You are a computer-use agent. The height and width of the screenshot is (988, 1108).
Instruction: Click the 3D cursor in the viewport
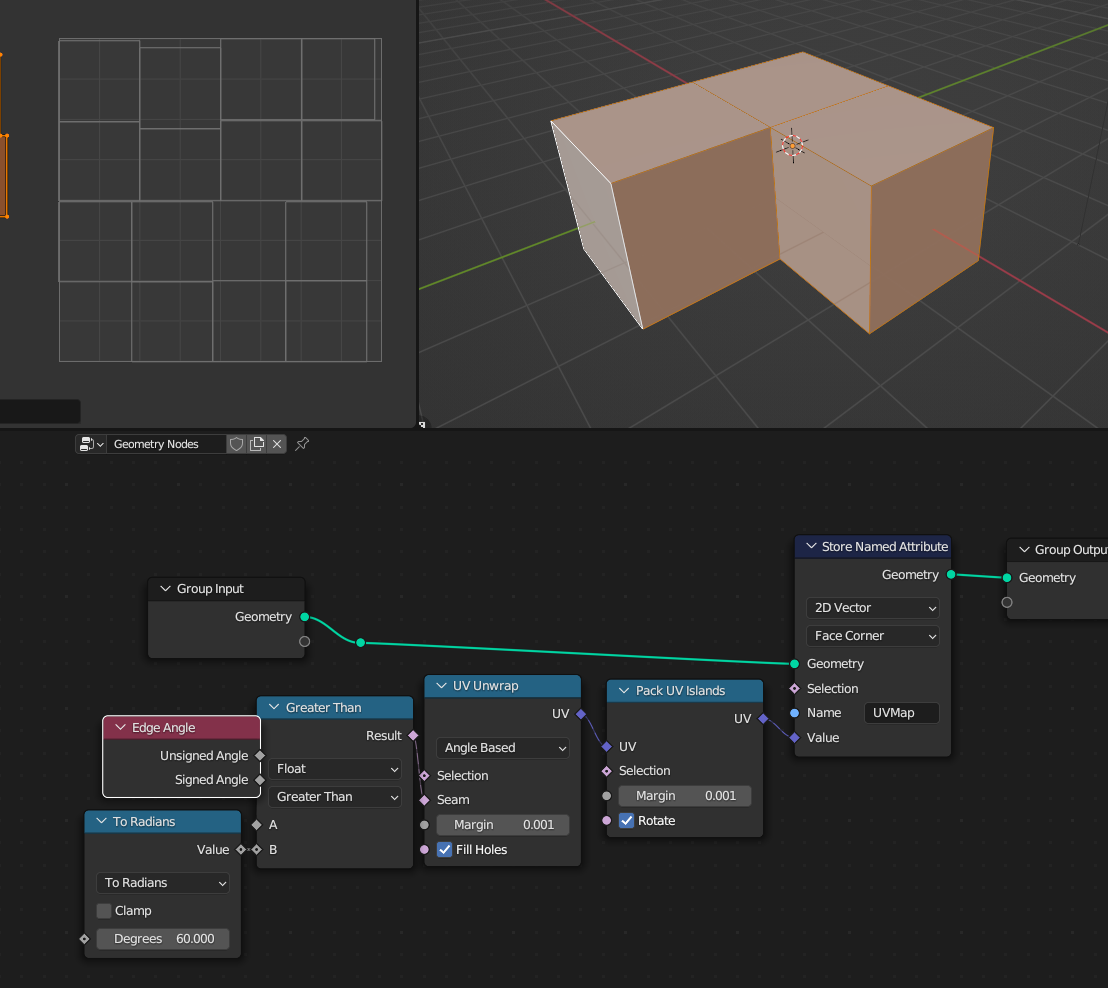tap(792, 146)
